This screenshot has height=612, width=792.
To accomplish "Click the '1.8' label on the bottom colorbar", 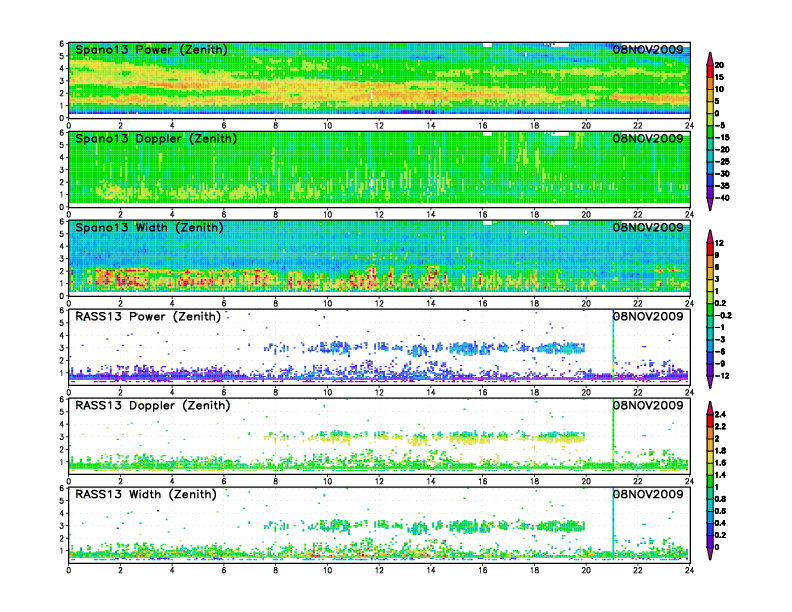I will 720,451.
